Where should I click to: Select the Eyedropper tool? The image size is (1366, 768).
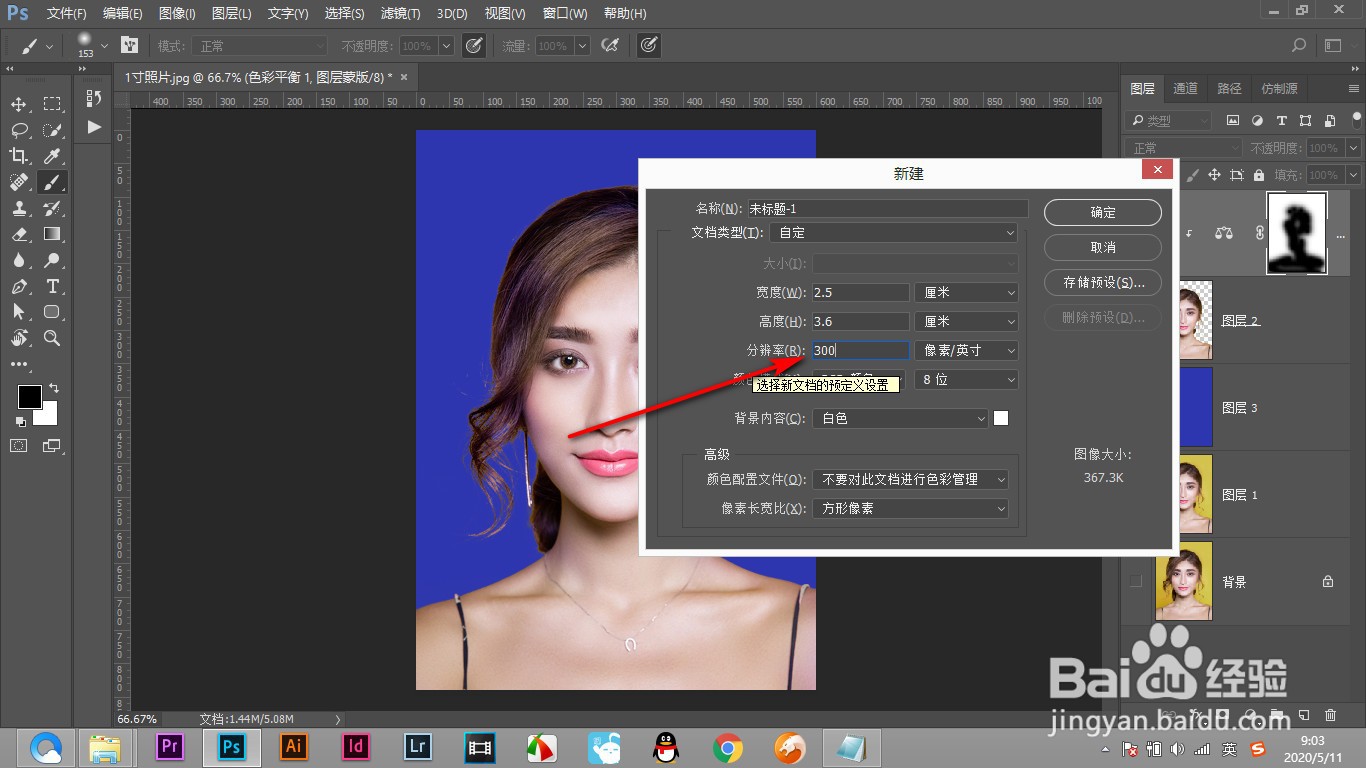[x=52, y=156]
